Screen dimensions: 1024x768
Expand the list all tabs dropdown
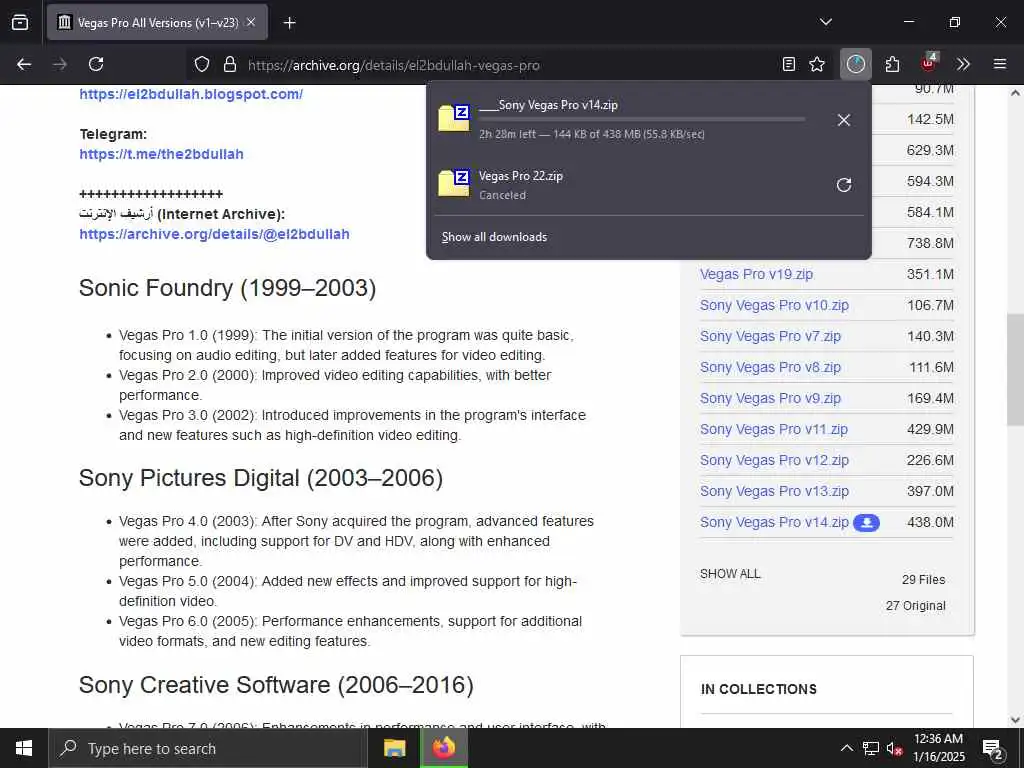tap(825, 22)
